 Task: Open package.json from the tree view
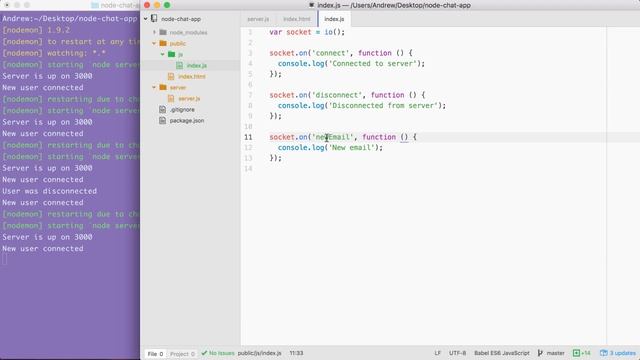[187, 120]
